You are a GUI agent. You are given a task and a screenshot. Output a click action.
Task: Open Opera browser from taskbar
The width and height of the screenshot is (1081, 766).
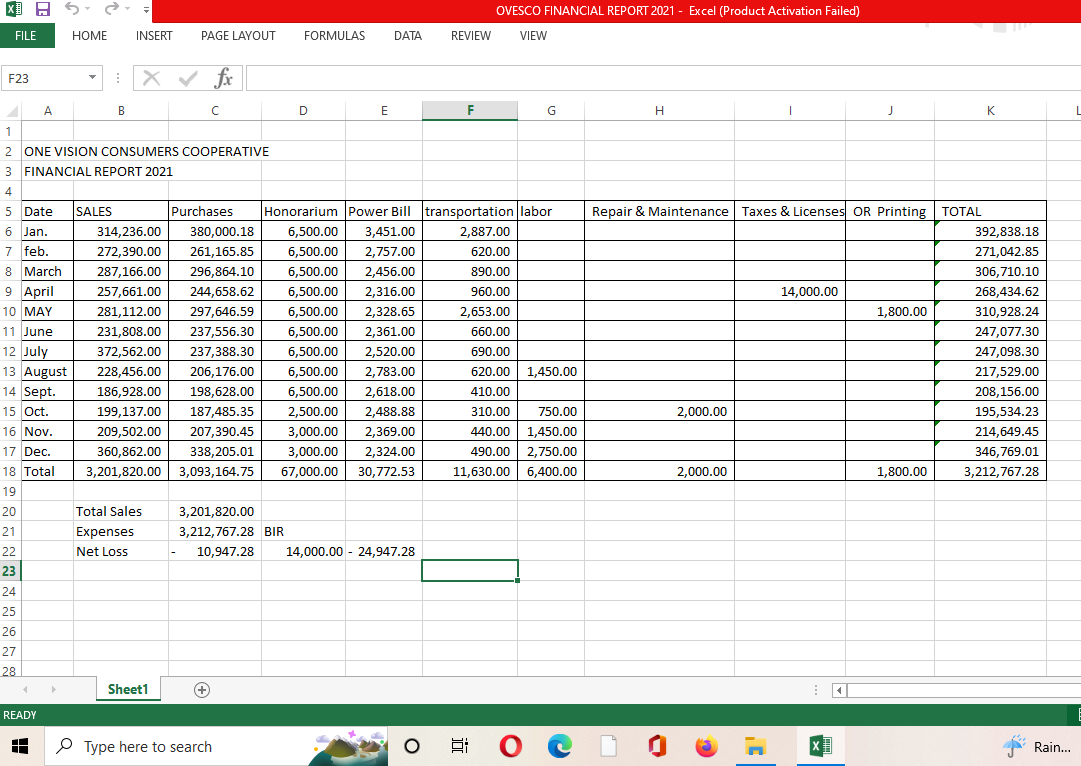[510, 746]
